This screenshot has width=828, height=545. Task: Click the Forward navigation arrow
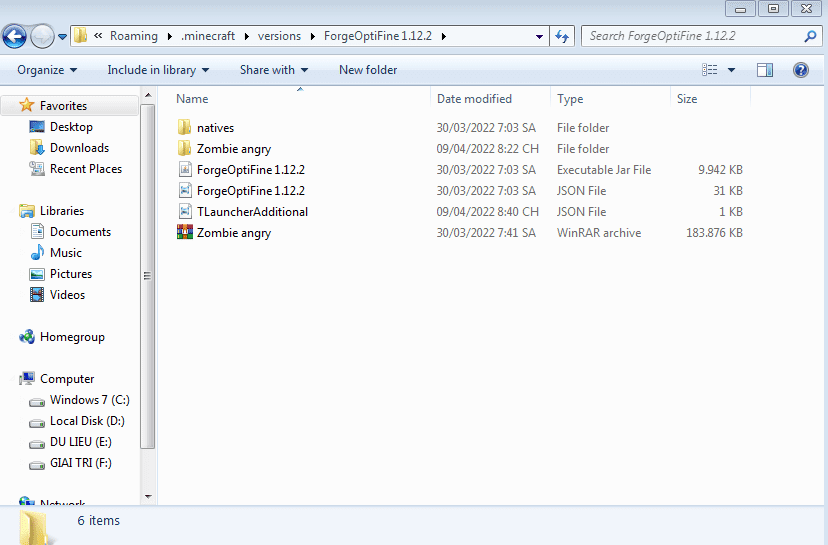point(42,36)
